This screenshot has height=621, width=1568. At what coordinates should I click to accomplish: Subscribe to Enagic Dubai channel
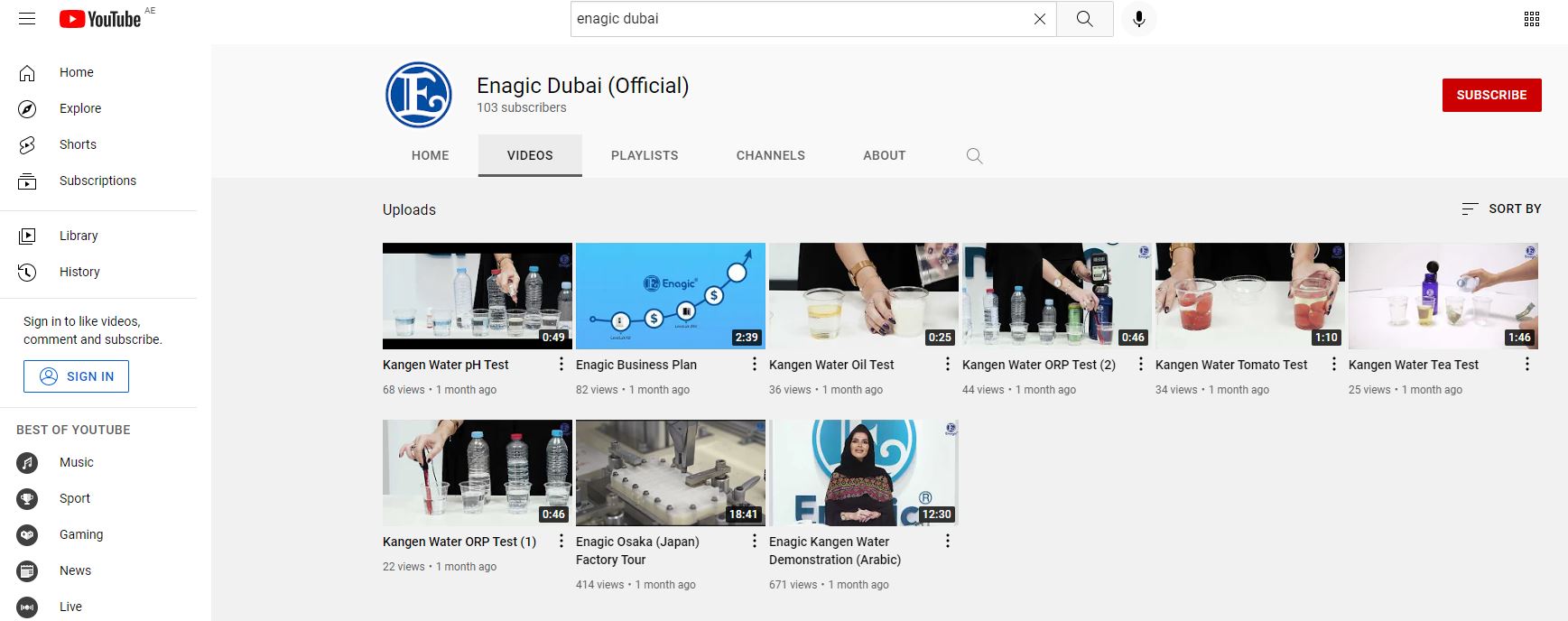(x=1491, y=95)
